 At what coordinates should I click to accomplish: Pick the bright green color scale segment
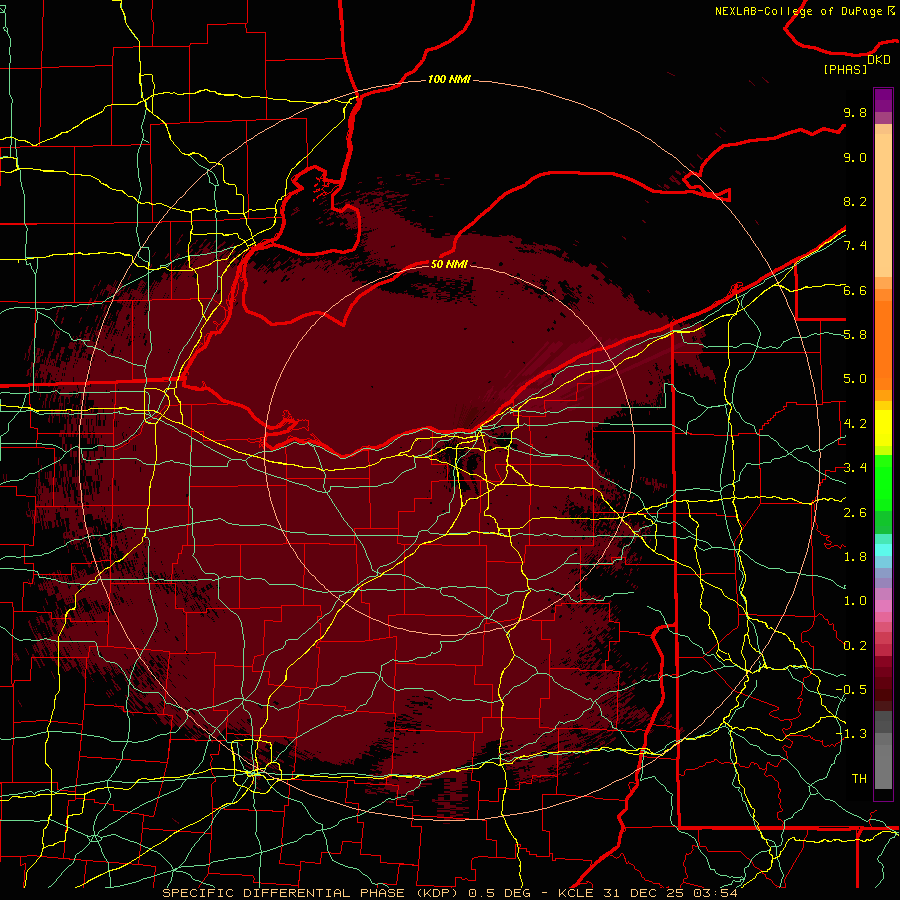coord(883,482)
